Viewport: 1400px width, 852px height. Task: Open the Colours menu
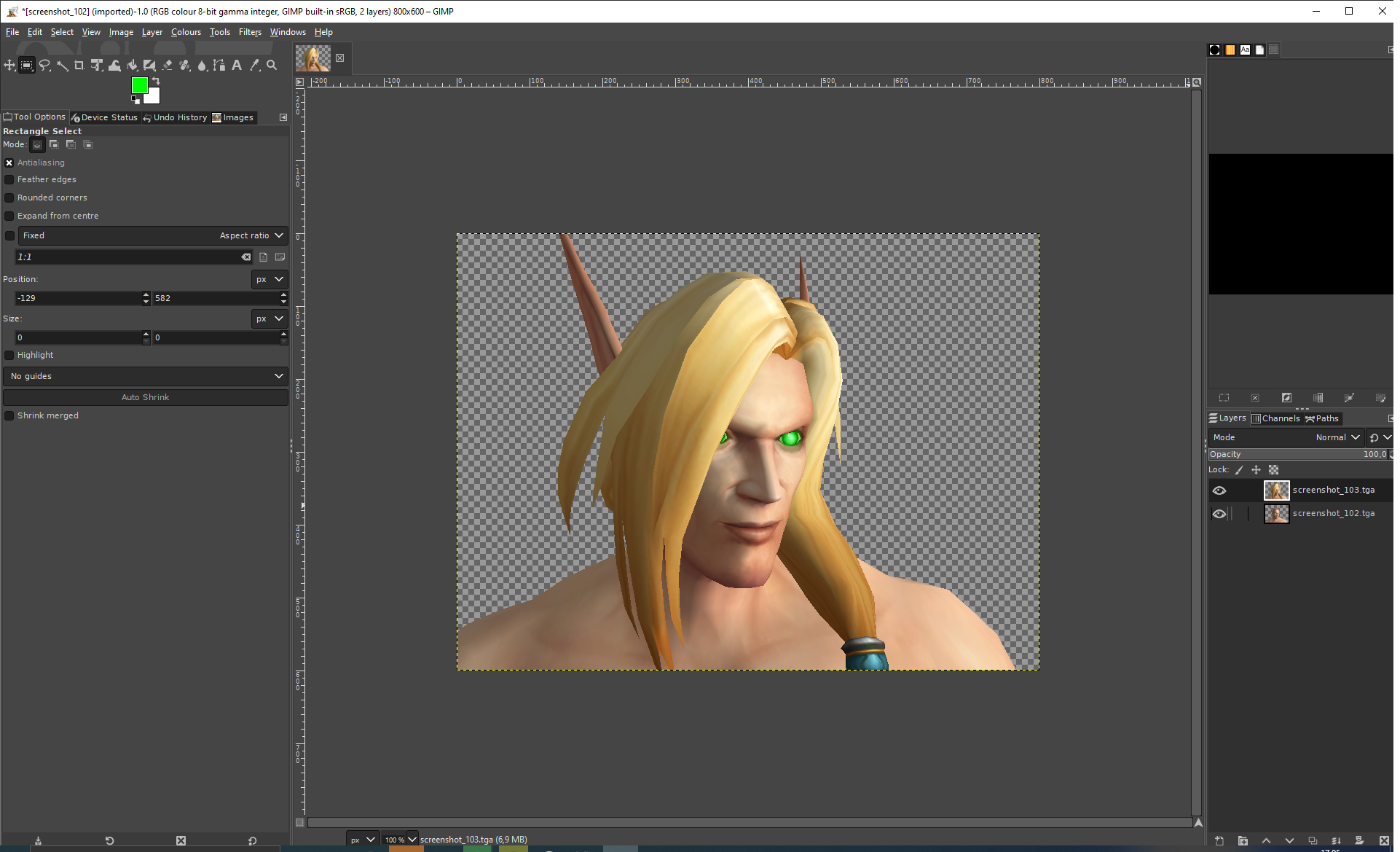pos(186,32)
